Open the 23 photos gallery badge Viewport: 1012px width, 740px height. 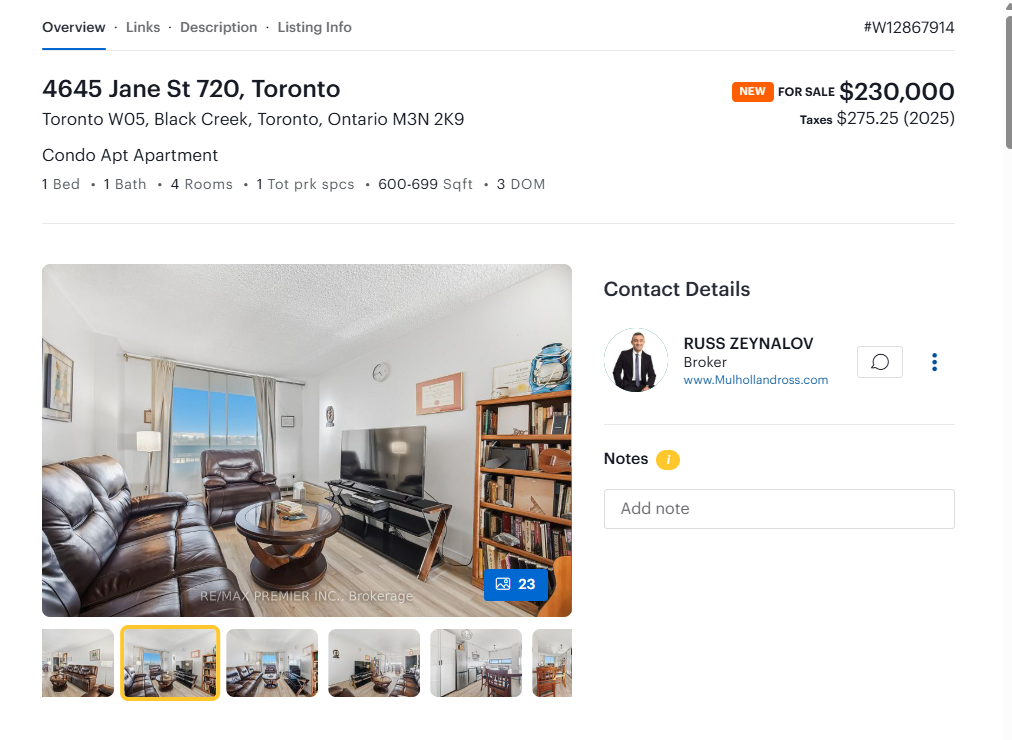[516, 584]
